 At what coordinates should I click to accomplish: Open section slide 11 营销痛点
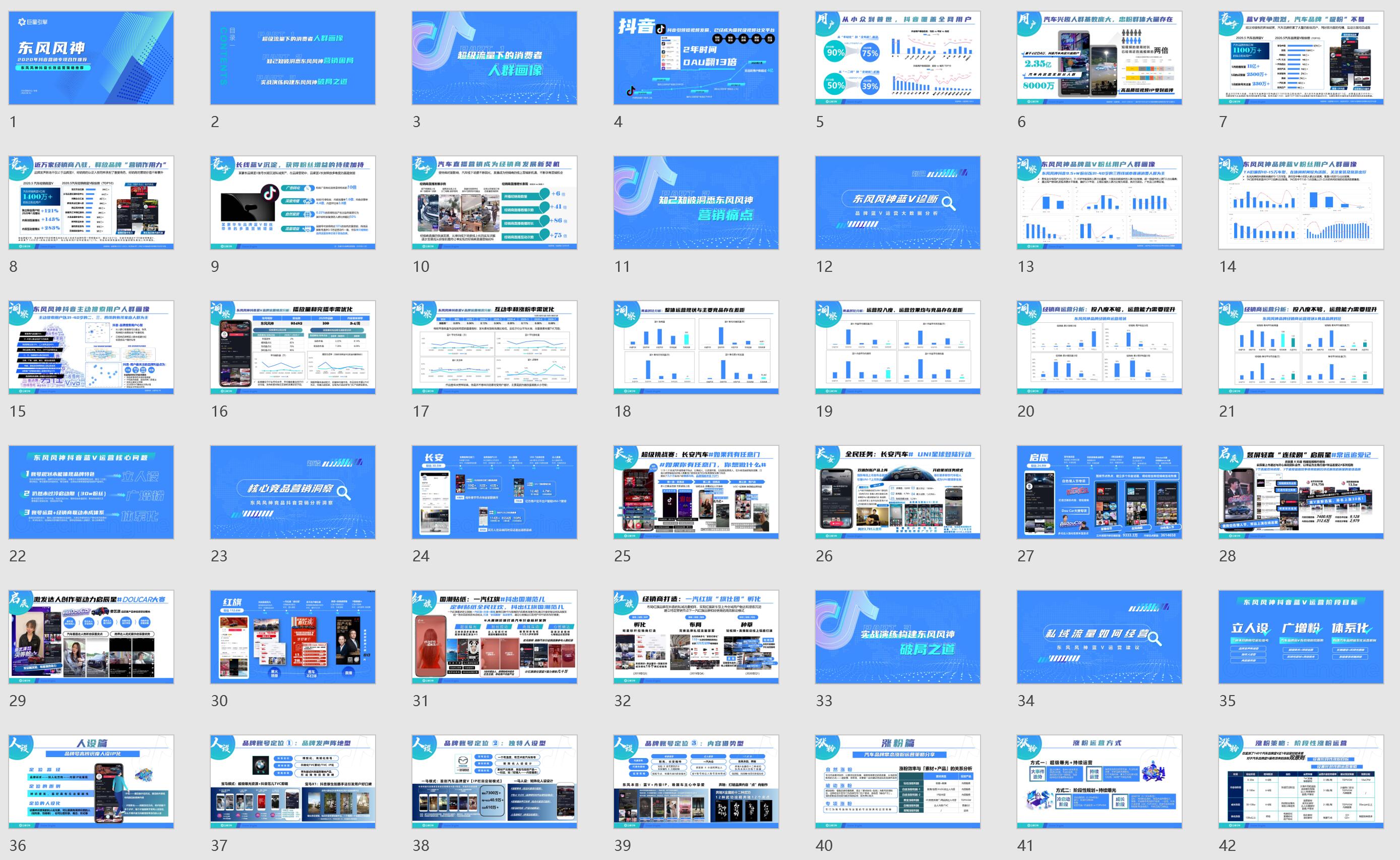(696, 202)
